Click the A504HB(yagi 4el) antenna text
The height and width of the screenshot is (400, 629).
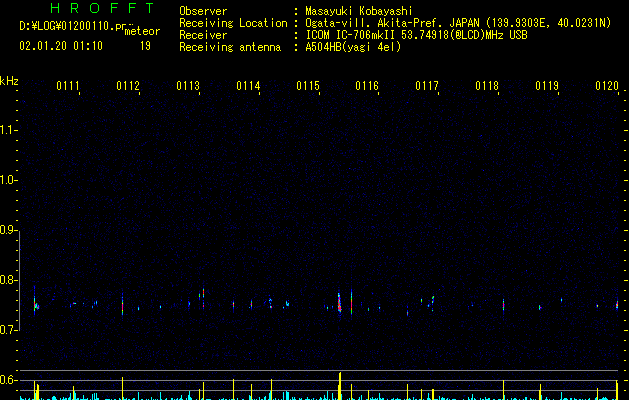[x=353, y=47]
